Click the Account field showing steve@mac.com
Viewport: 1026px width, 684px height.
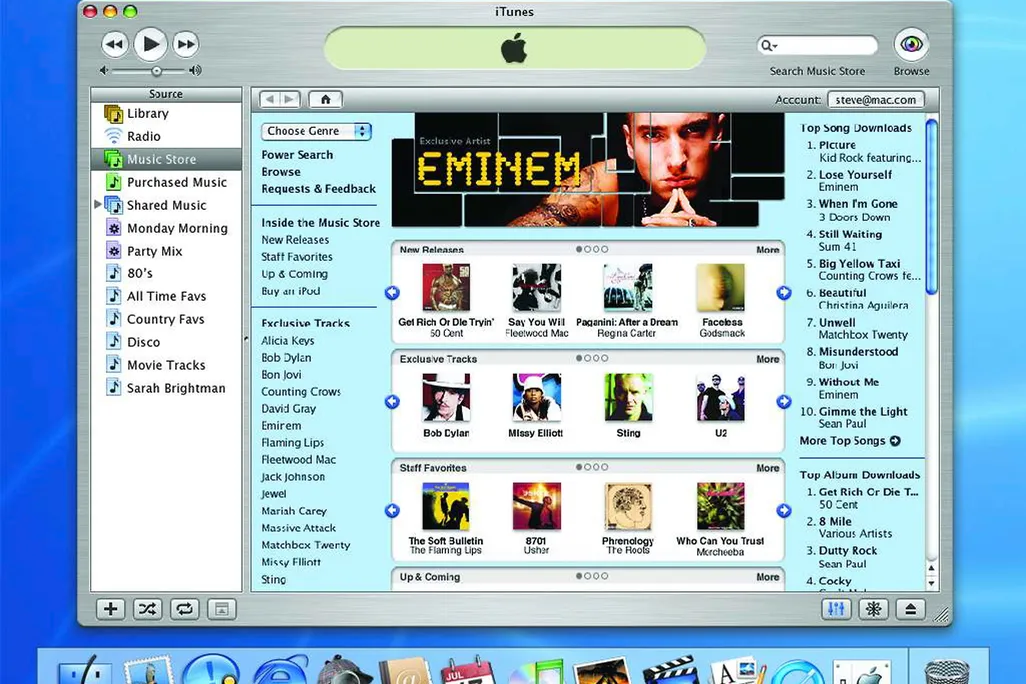[x=875, y=99]
